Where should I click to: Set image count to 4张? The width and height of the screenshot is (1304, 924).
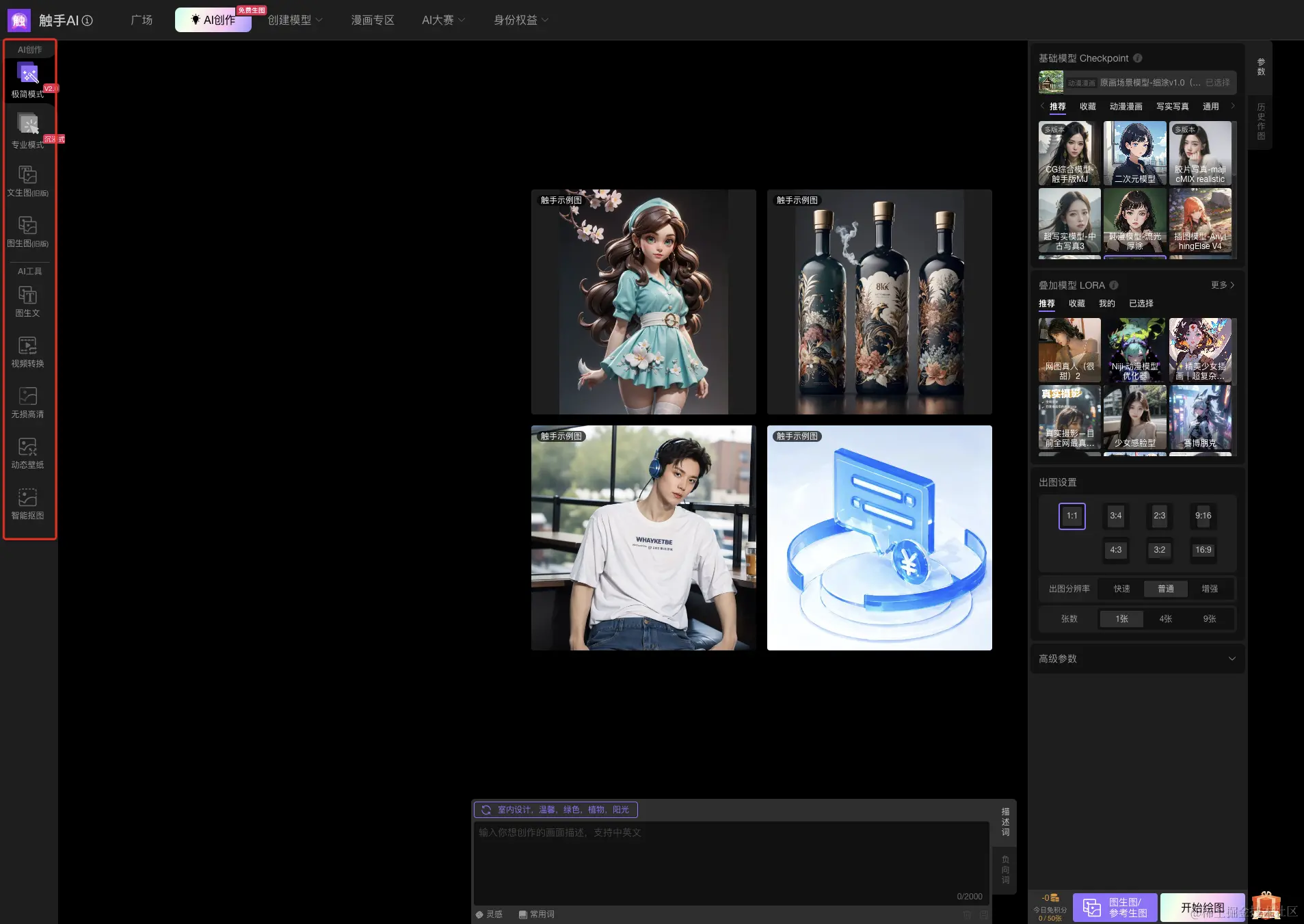coord(1165,619)
